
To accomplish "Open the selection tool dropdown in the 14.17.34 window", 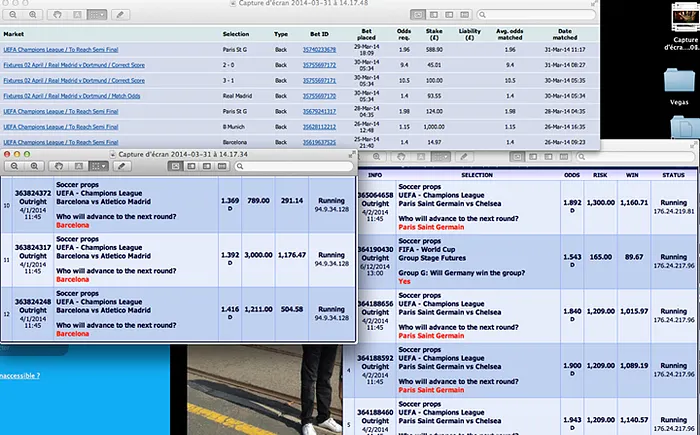I will pos(99,166).
